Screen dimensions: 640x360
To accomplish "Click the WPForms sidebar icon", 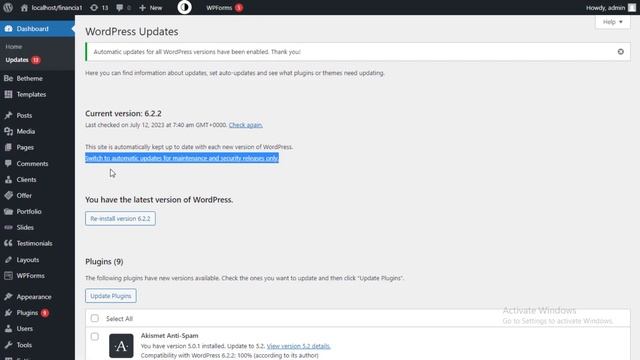I will click(x=9, y=276).
